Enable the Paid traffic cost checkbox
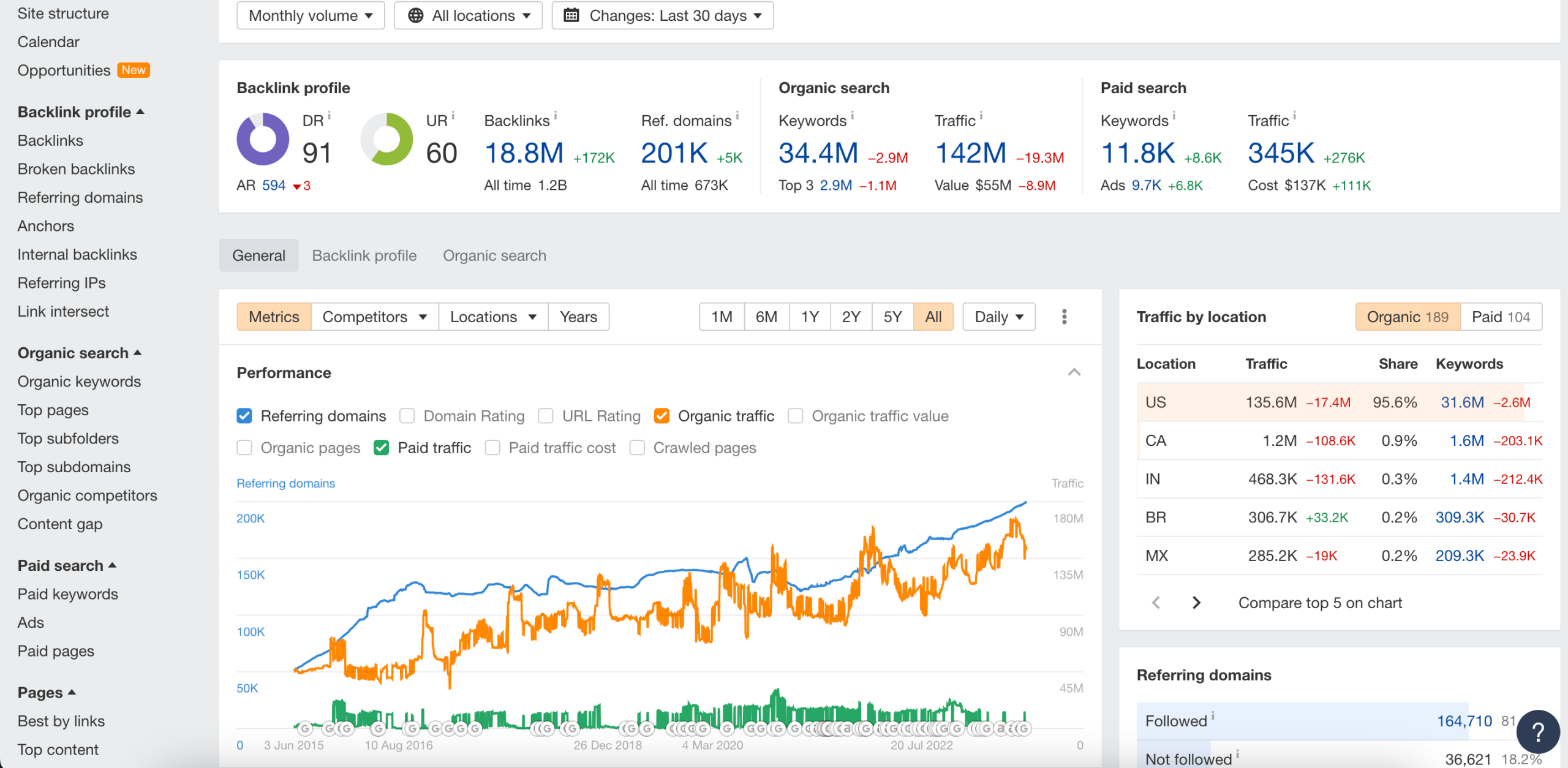Screen dimensions: 1568x768 [492, 448]
